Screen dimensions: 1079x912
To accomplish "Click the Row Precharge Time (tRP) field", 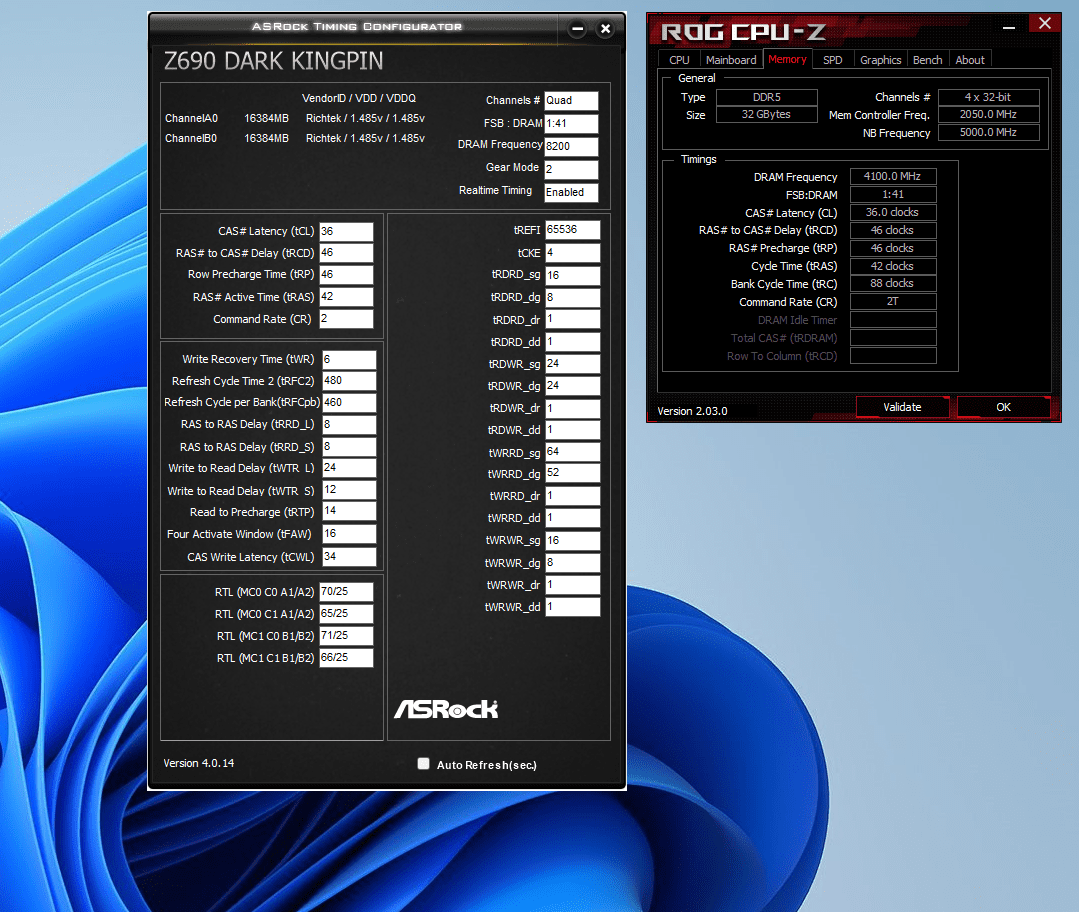I will click(346, 274).
